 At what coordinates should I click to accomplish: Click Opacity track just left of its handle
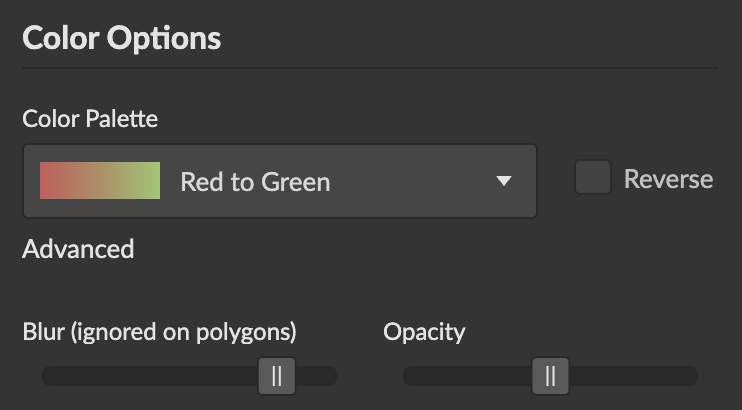click(x=510, y=376)
